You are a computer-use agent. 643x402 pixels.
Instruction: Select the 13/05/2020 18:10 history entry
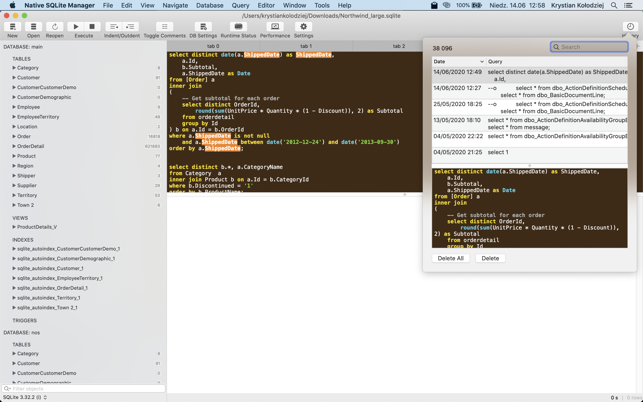[457, 120]
